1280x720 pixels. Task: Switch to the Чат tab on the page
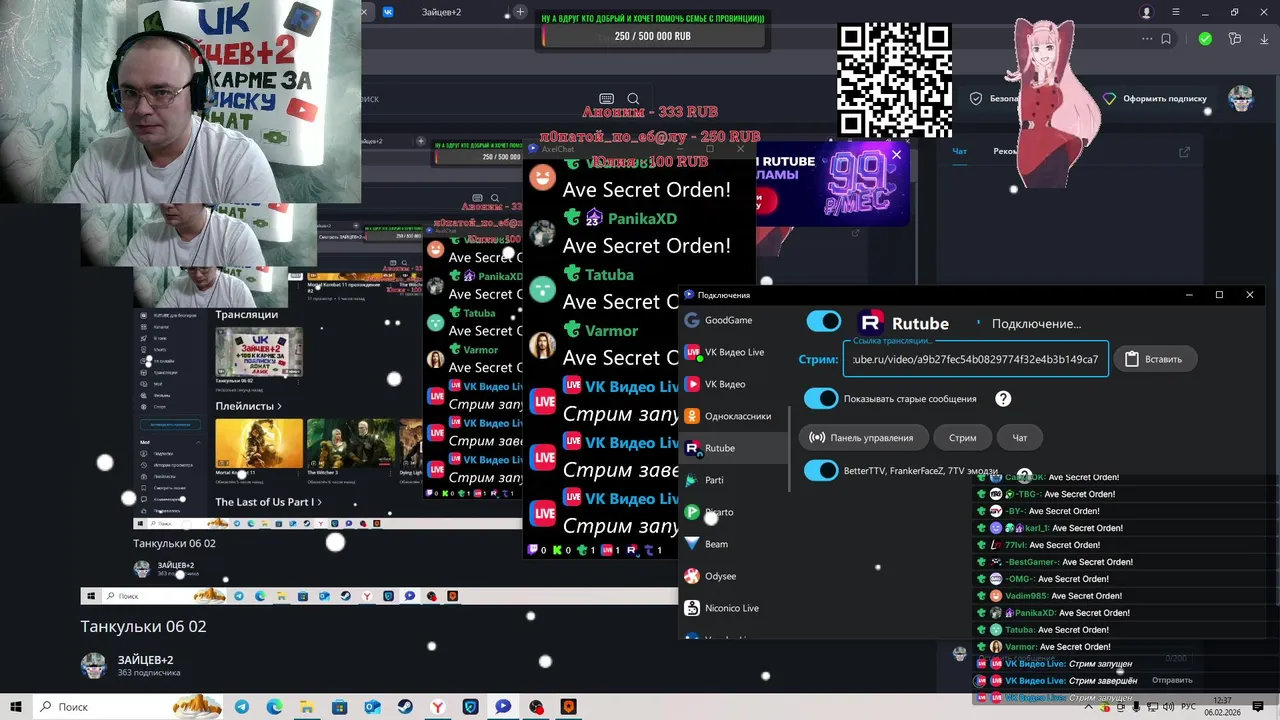[960, 152]
